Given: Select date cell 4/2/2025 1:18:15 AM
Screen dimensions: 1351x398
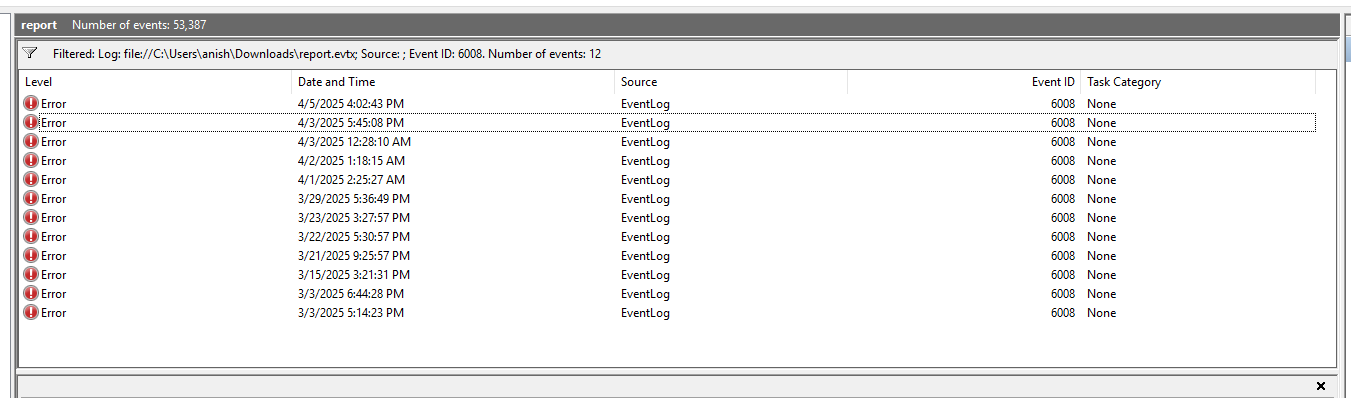Looking at the screenshot, I should click(x=351, y=161).
